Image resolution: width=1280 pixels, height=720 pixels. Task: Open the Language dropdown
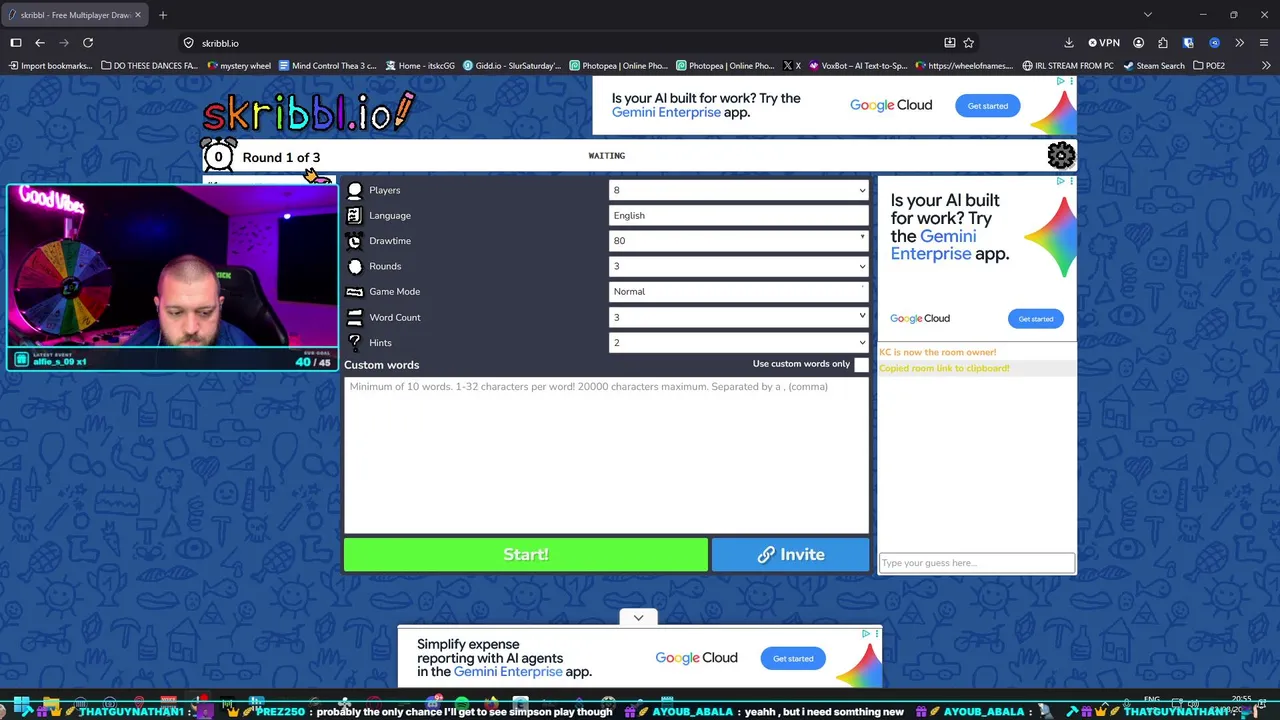pos(739,215)
